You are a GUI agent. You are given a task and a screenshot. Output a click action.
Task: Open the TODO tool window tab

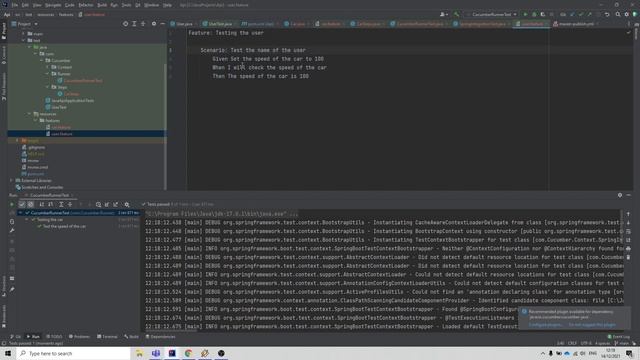54,337
